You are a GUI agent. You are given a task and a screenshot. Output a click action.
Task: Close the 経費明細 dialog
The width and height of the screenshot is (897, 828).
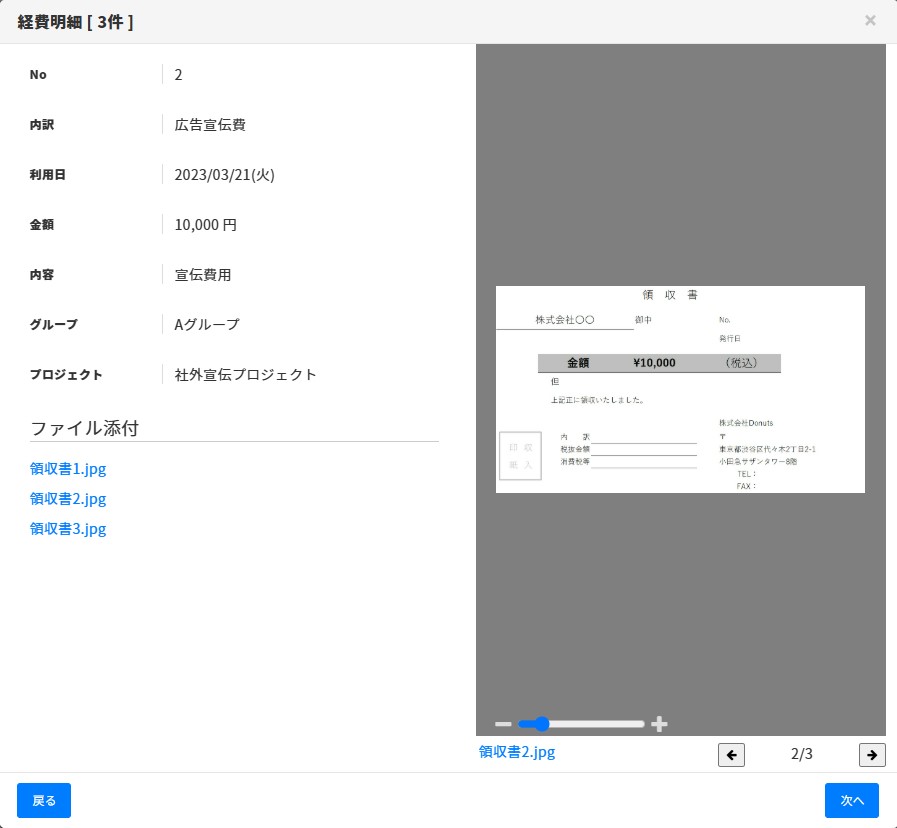click(870, 20)
